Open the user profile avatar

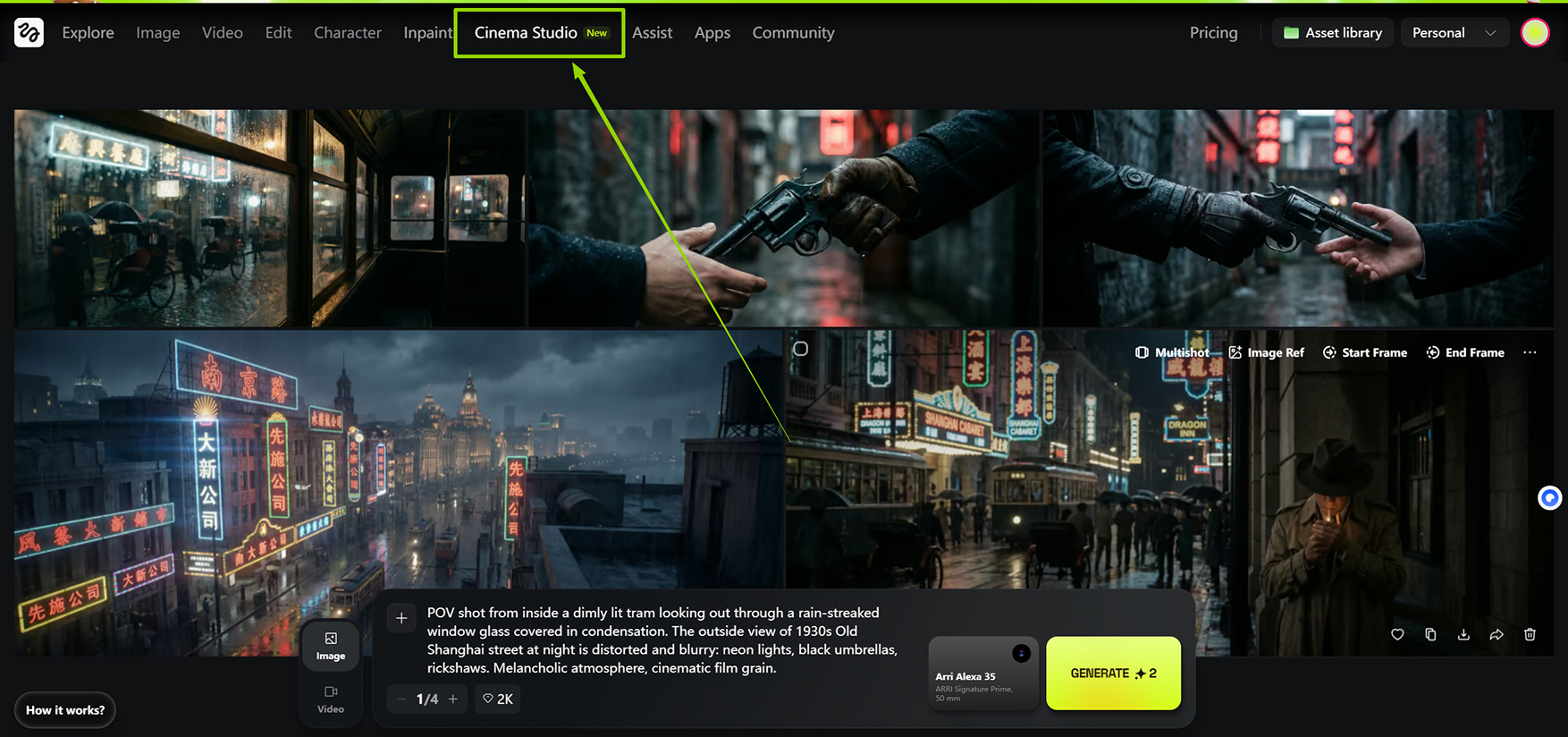tap(1535, 33)
